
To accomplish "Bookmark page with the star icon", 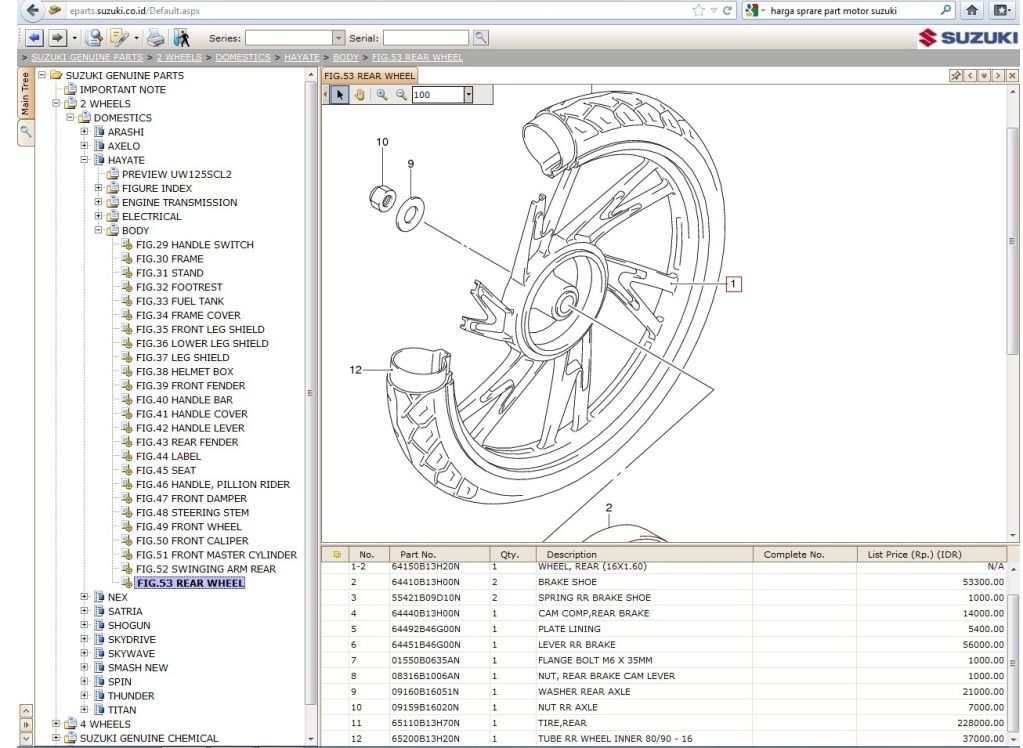I will [698, 10].
